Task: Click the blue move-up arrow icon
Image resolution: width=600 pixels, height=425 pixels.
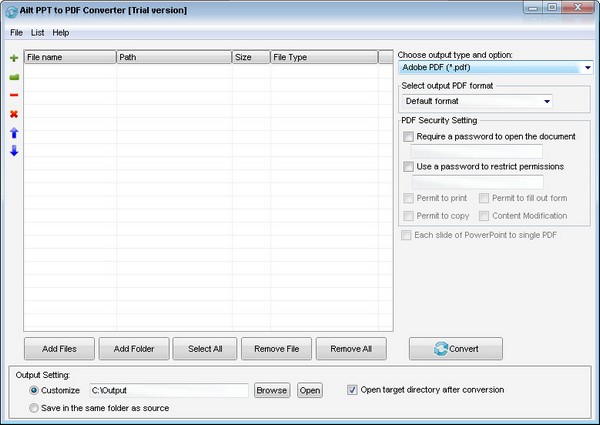Action: point(14,133)
